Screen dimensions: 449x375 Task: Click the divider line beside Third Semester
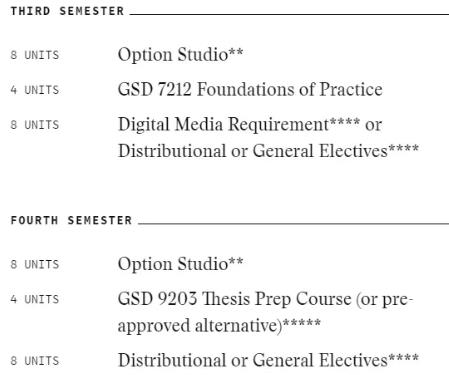coord(289,14)
